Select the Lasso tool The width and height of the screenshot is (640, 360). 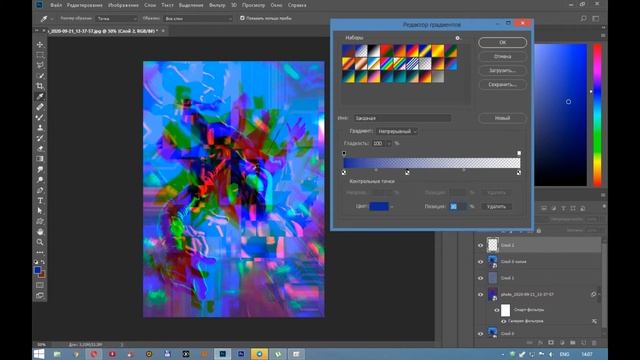point(40,65)
